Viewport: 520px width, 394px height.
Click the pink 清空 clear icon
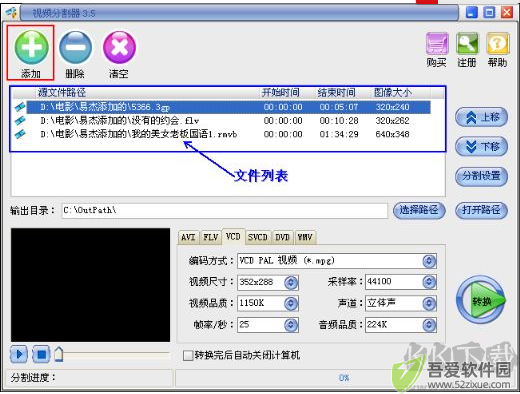119,47
